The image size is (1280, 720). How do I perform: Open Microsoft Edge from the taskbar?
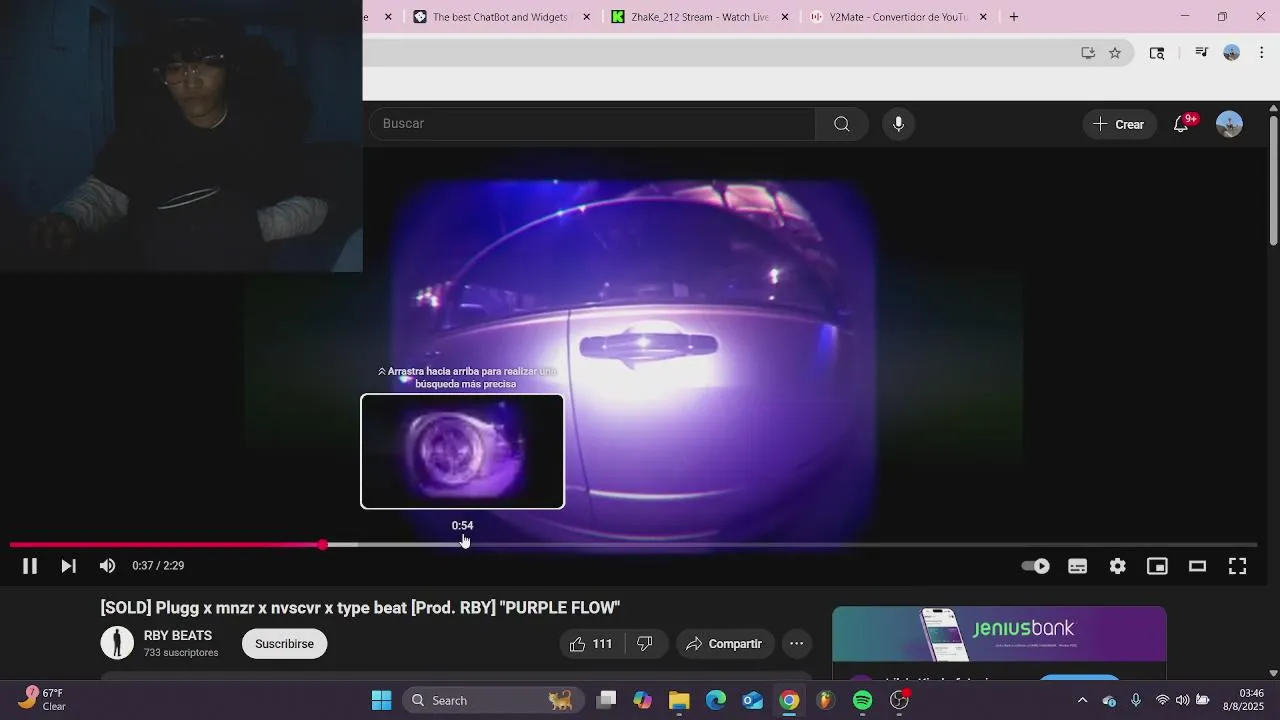[716, 700]
